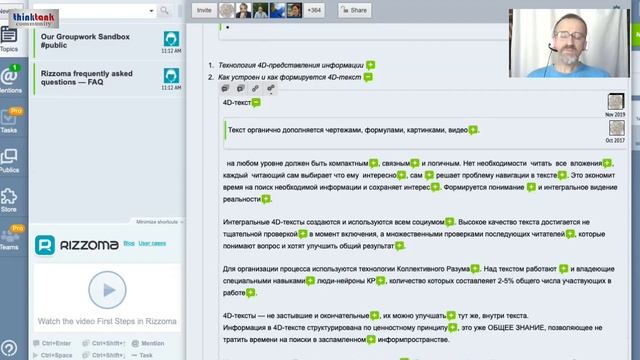Collapse thread after Как устроен и как формируется 4D-текст

(x=368, y=77)
